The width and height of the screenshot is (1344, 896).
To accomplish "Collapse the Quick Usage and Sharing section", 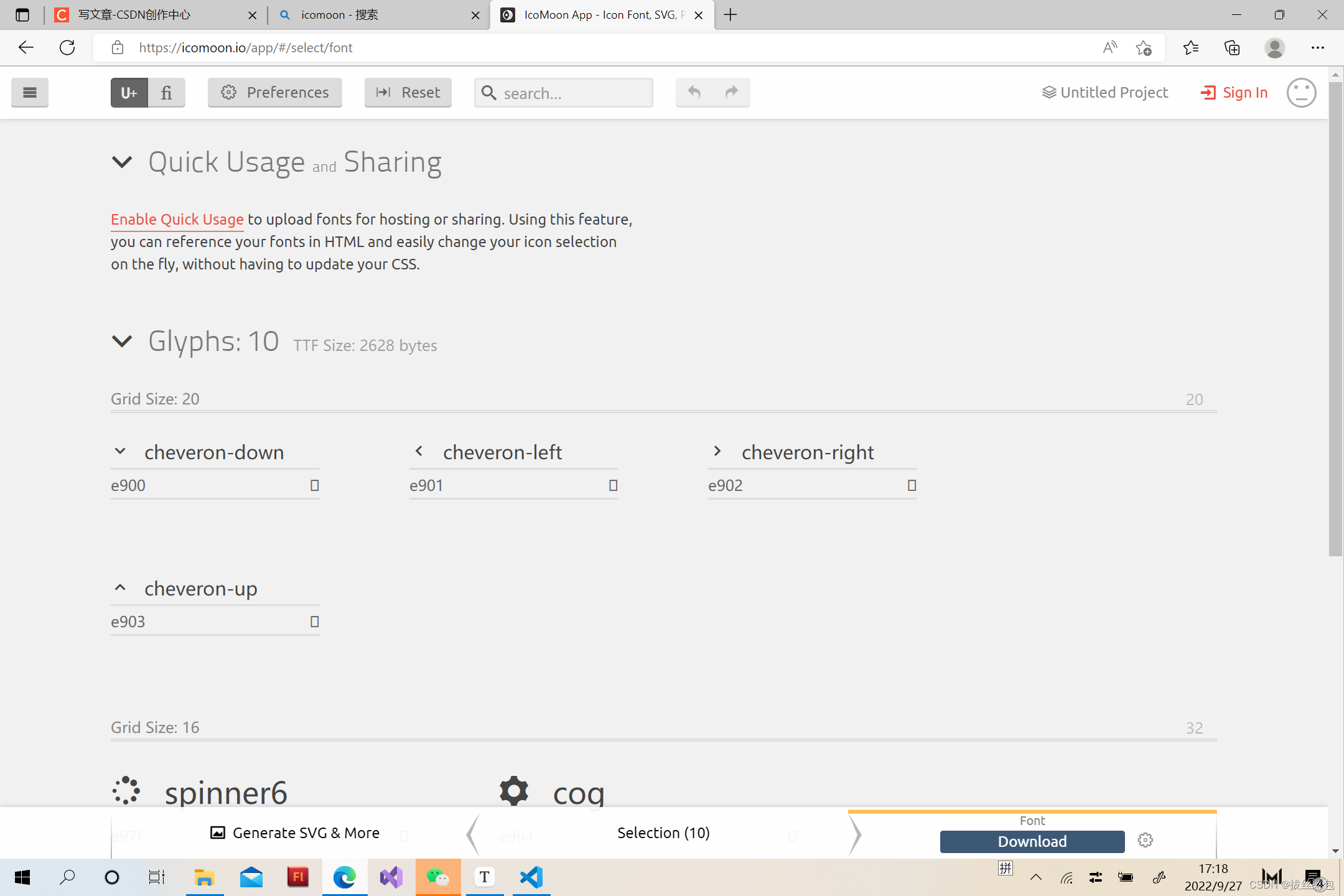I will coord(122,162).
